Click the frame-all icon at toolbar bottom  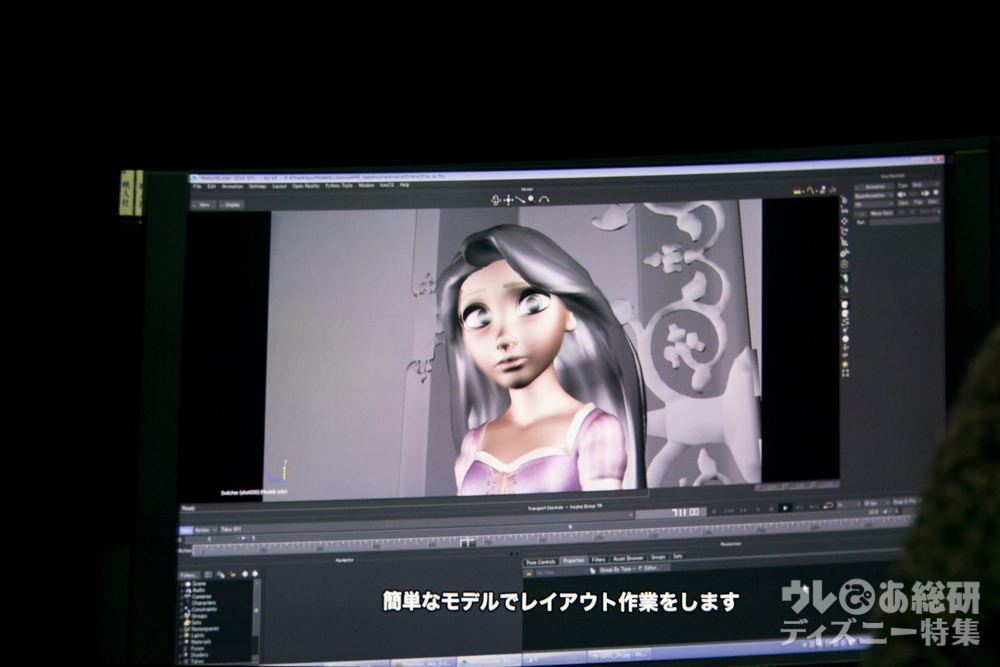tap(845, 373)
